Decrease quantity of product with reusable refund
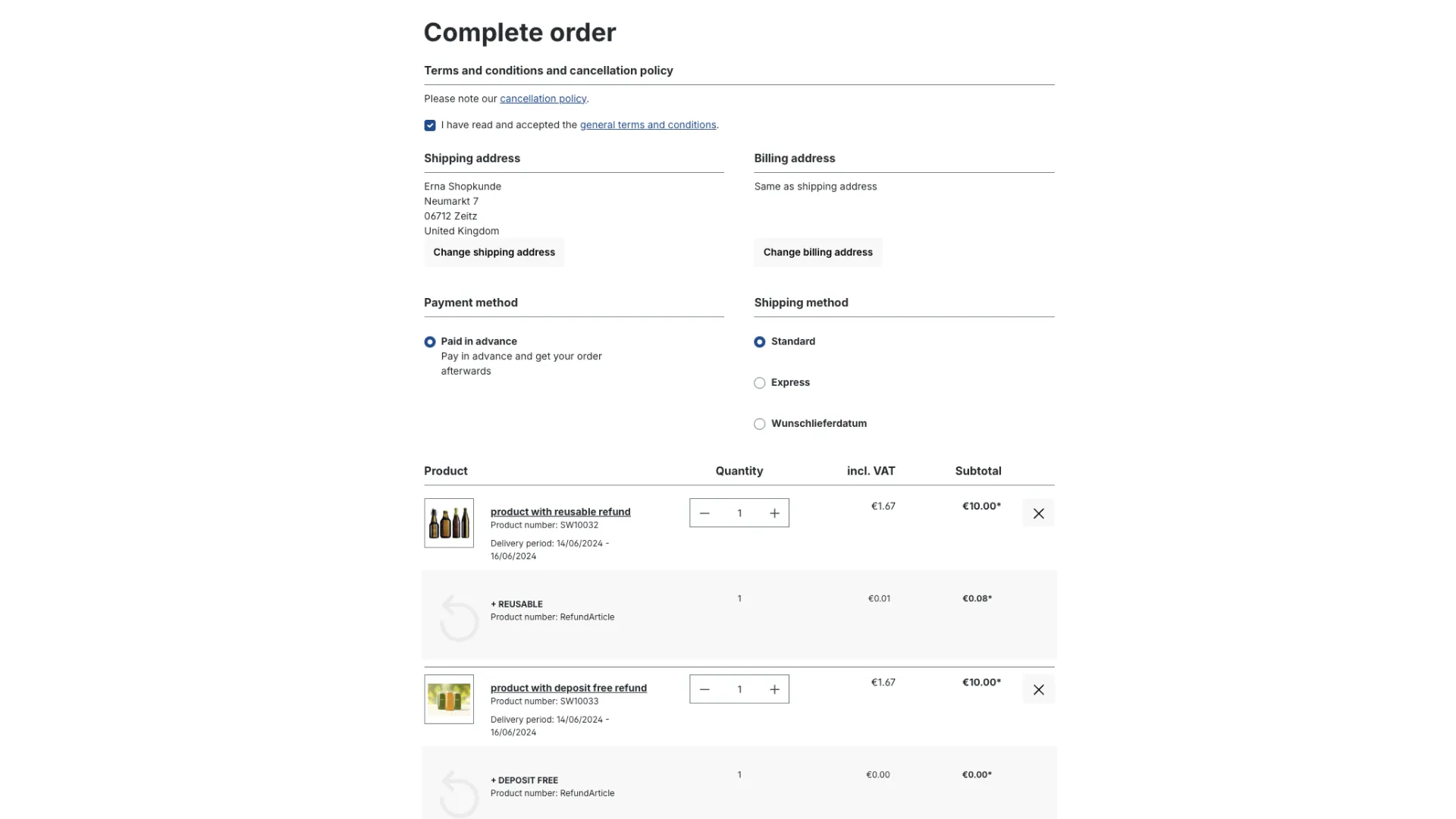Screen dimensions: 1456x819 click(x=704, y=513)
